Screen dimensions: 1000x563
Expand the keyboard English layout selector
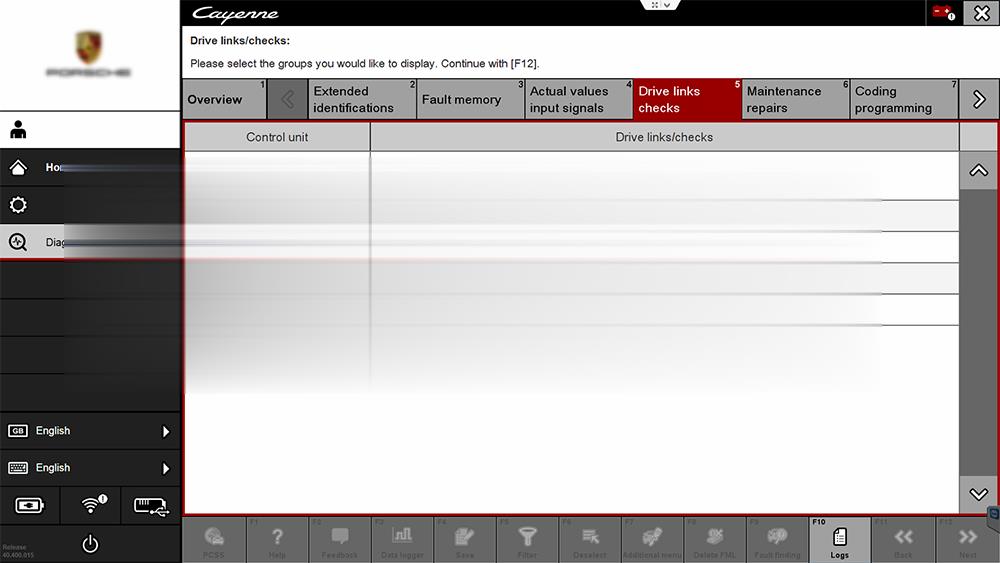coord(90,468)
